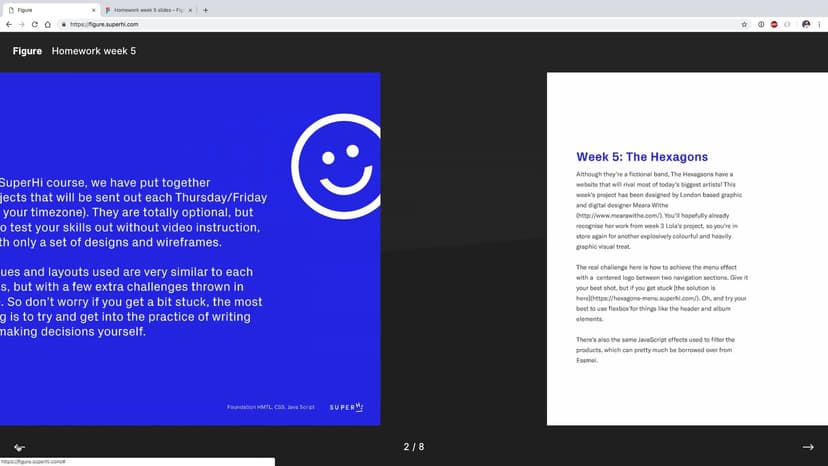Viewport: 828px width, 466px height.
Task: Select the Figure browser tab
Action: (45, 10)
